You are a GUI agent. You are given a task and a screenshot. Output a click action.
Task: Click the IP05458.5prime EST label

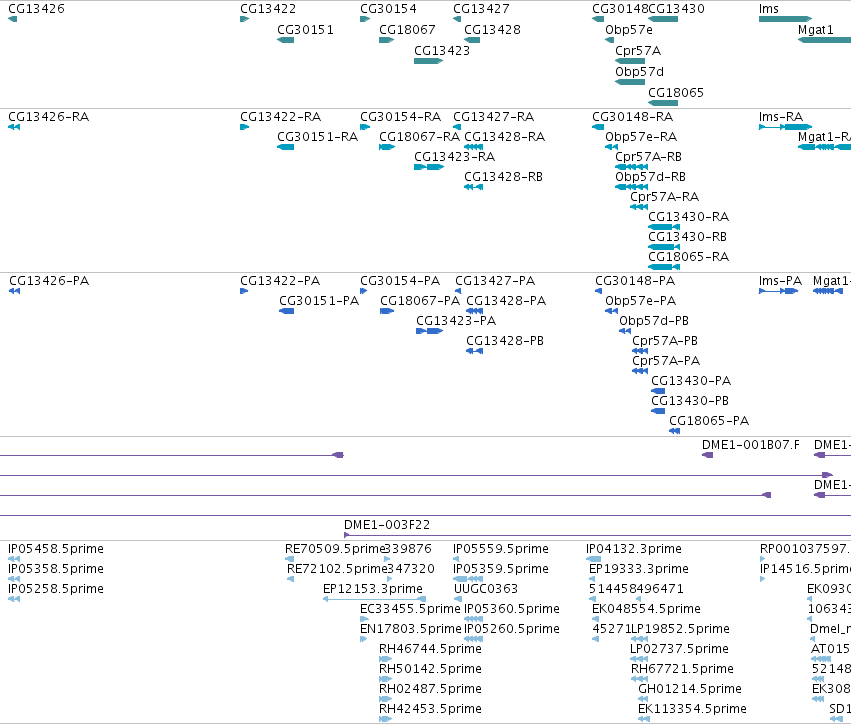[x=56, y=549]
